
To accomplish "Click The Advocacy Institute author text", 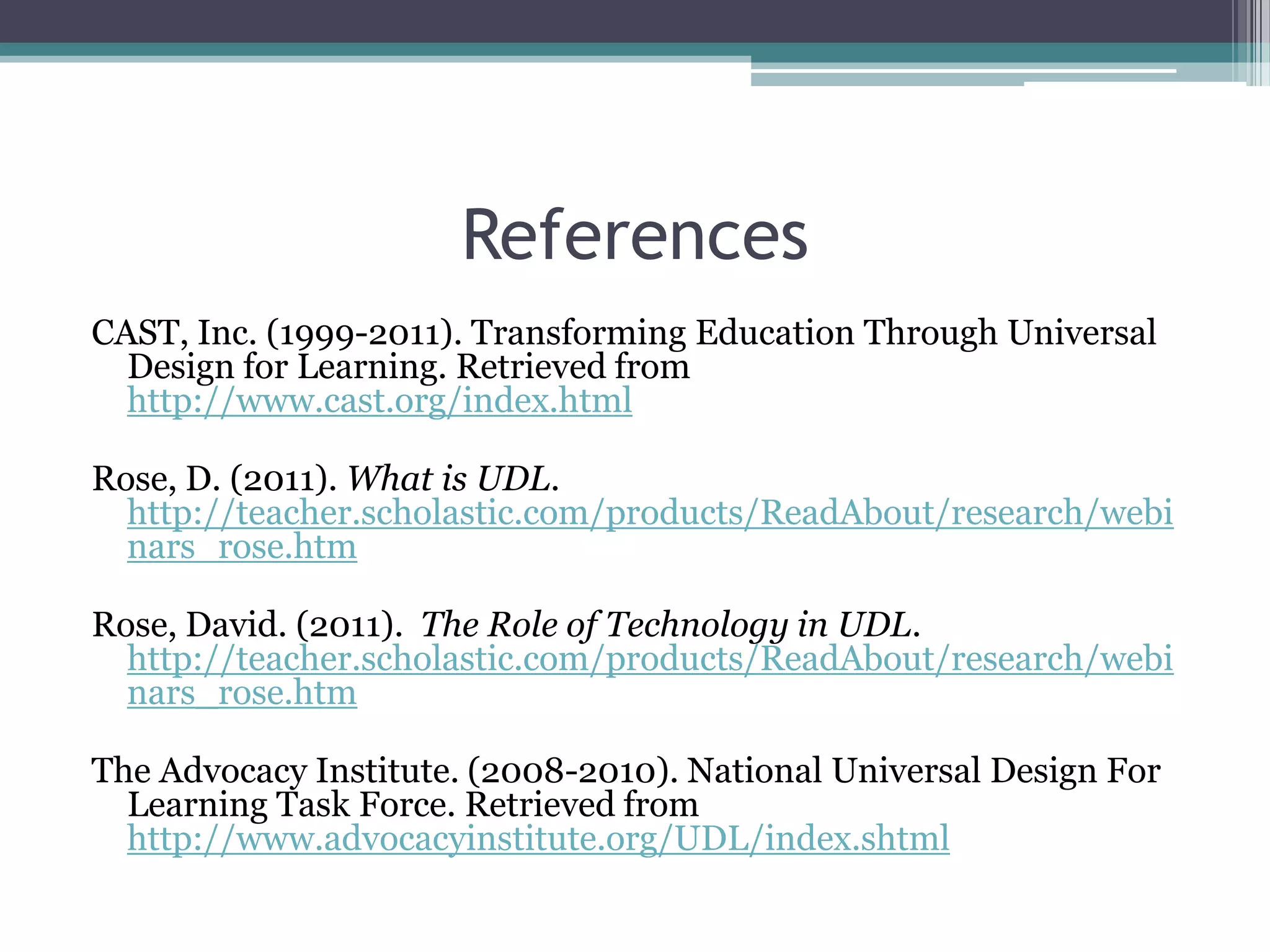I will pos(274,771).
